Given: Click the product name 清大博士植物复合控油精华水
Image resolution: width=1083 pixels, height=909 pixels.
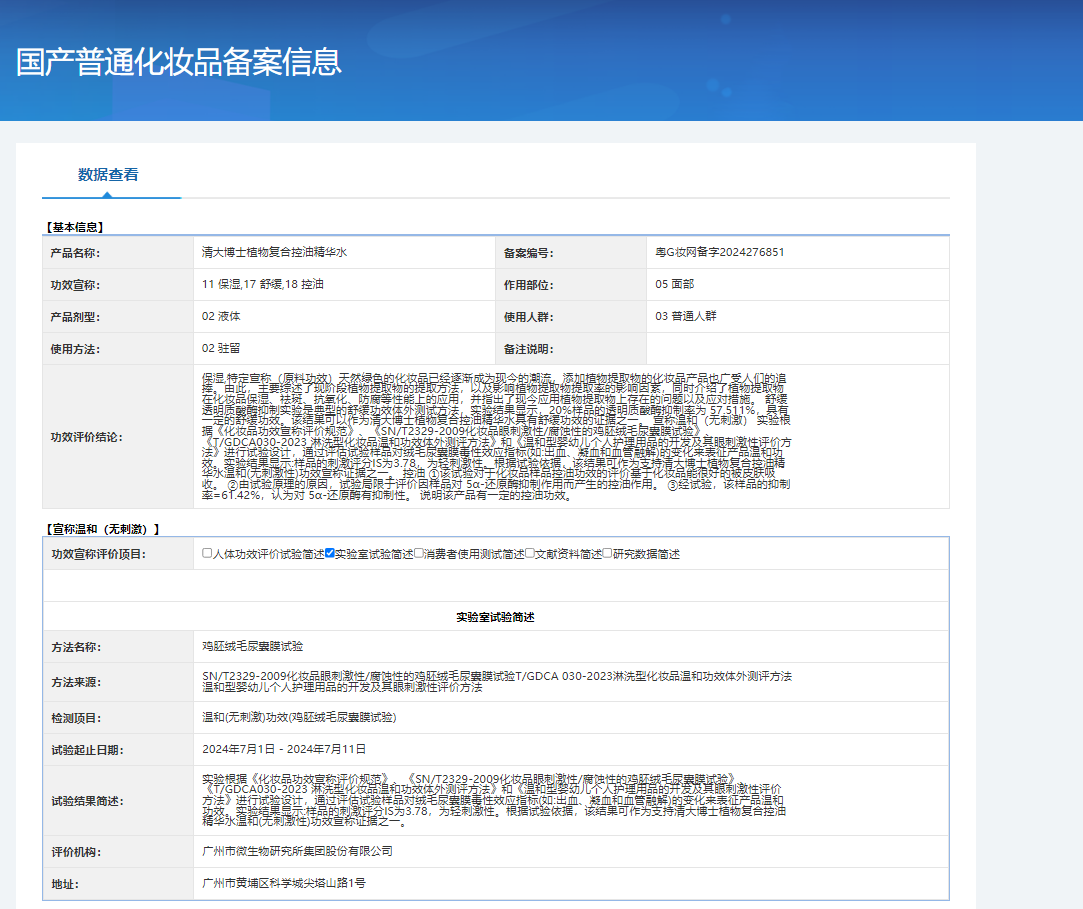Looking at the screenshot, I should (x=273, y=252).
